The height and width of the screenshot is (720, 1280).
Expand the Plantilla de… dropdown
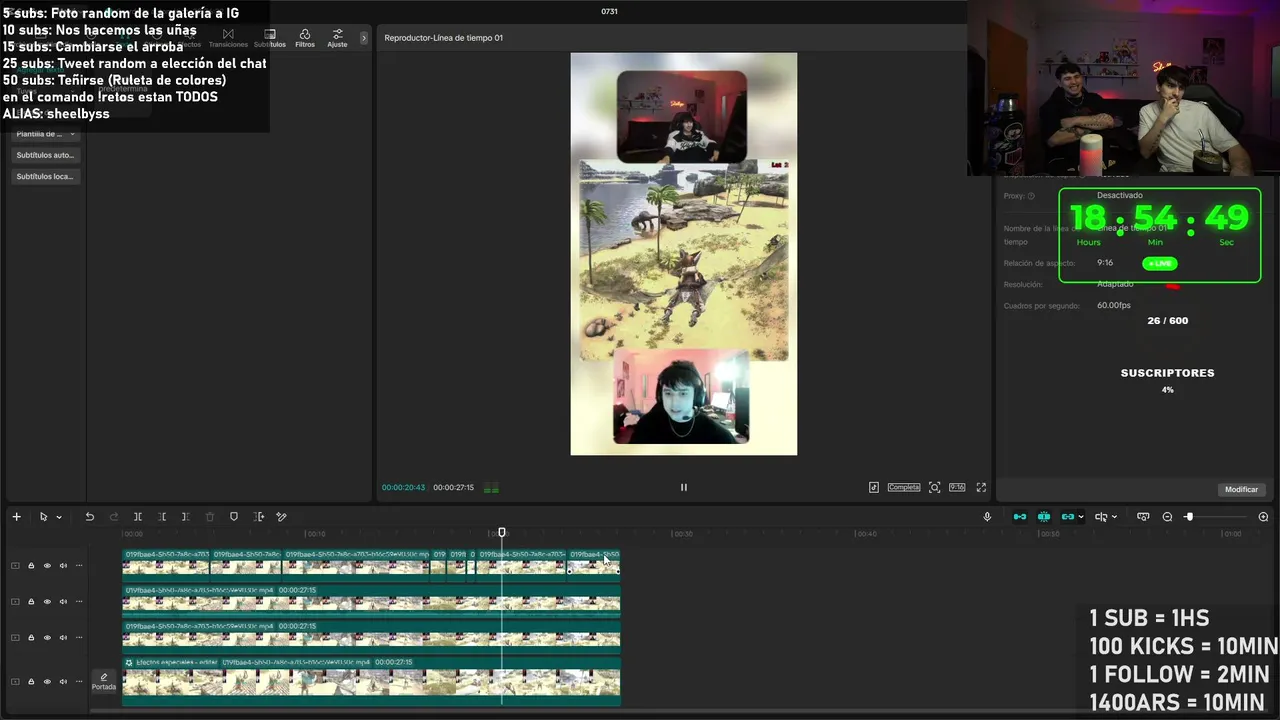(x=46, y=133)
